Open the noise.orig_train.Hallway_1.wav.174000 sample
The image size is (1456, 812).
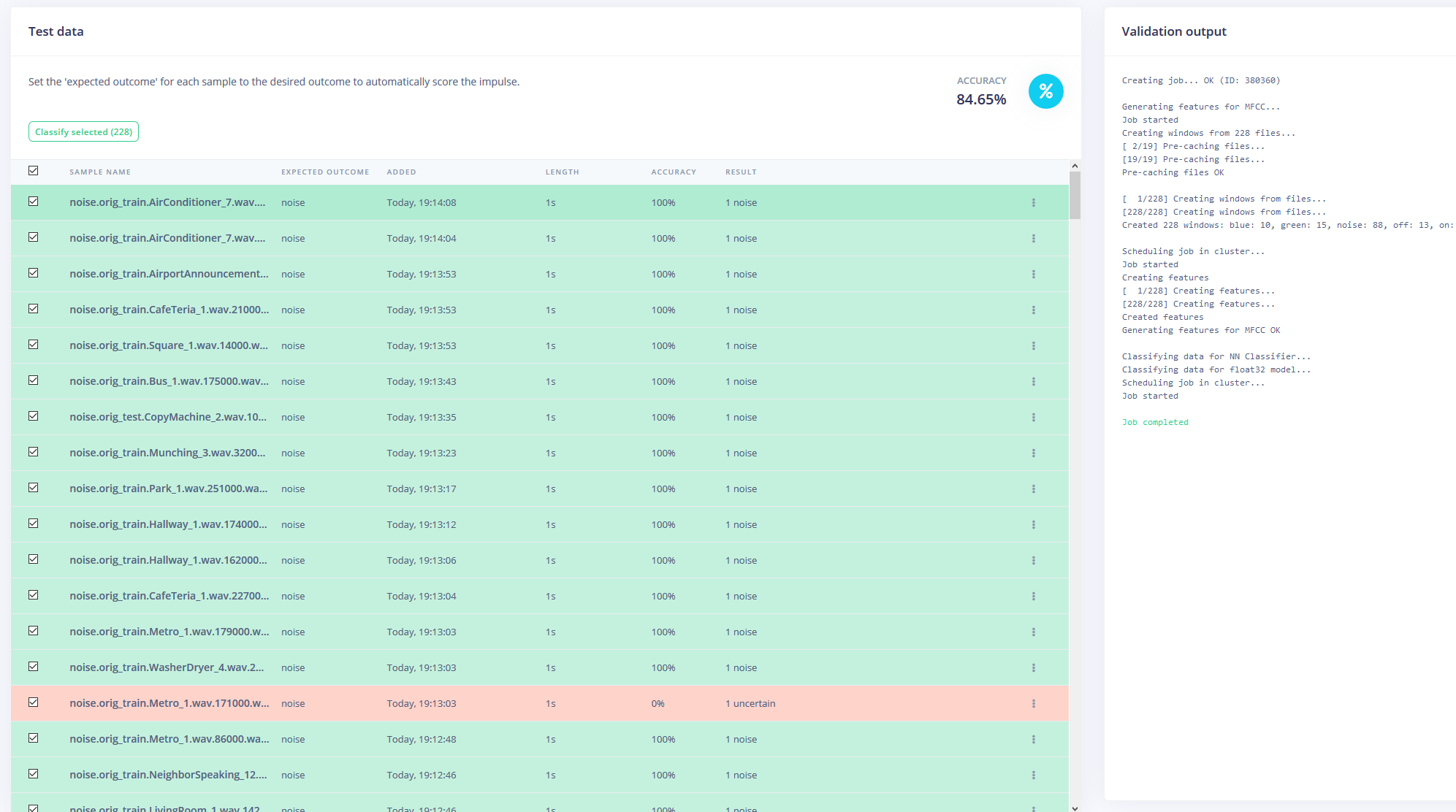(168, 524)
